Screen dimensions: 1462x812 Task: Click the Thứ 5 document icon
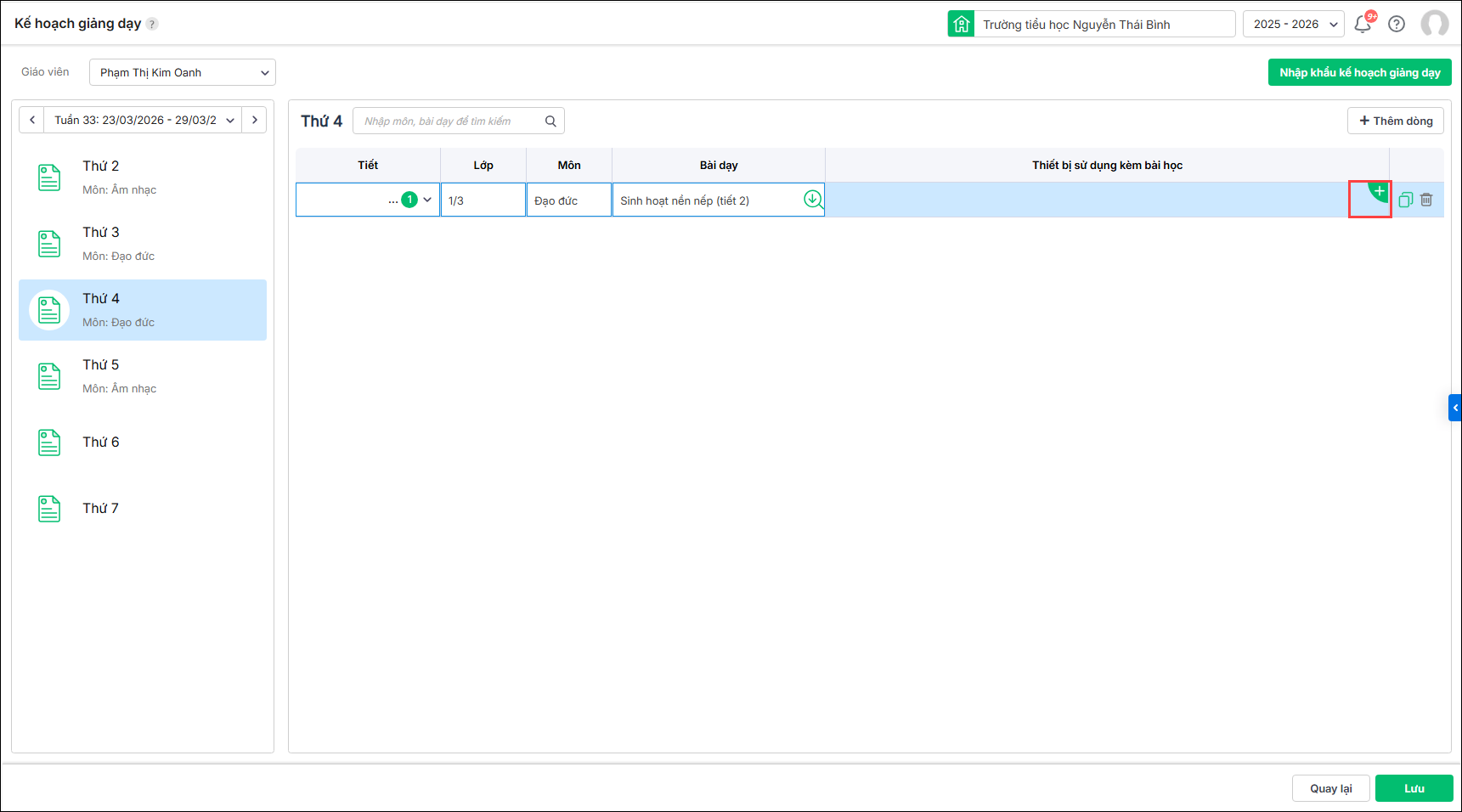pos(49,376)
